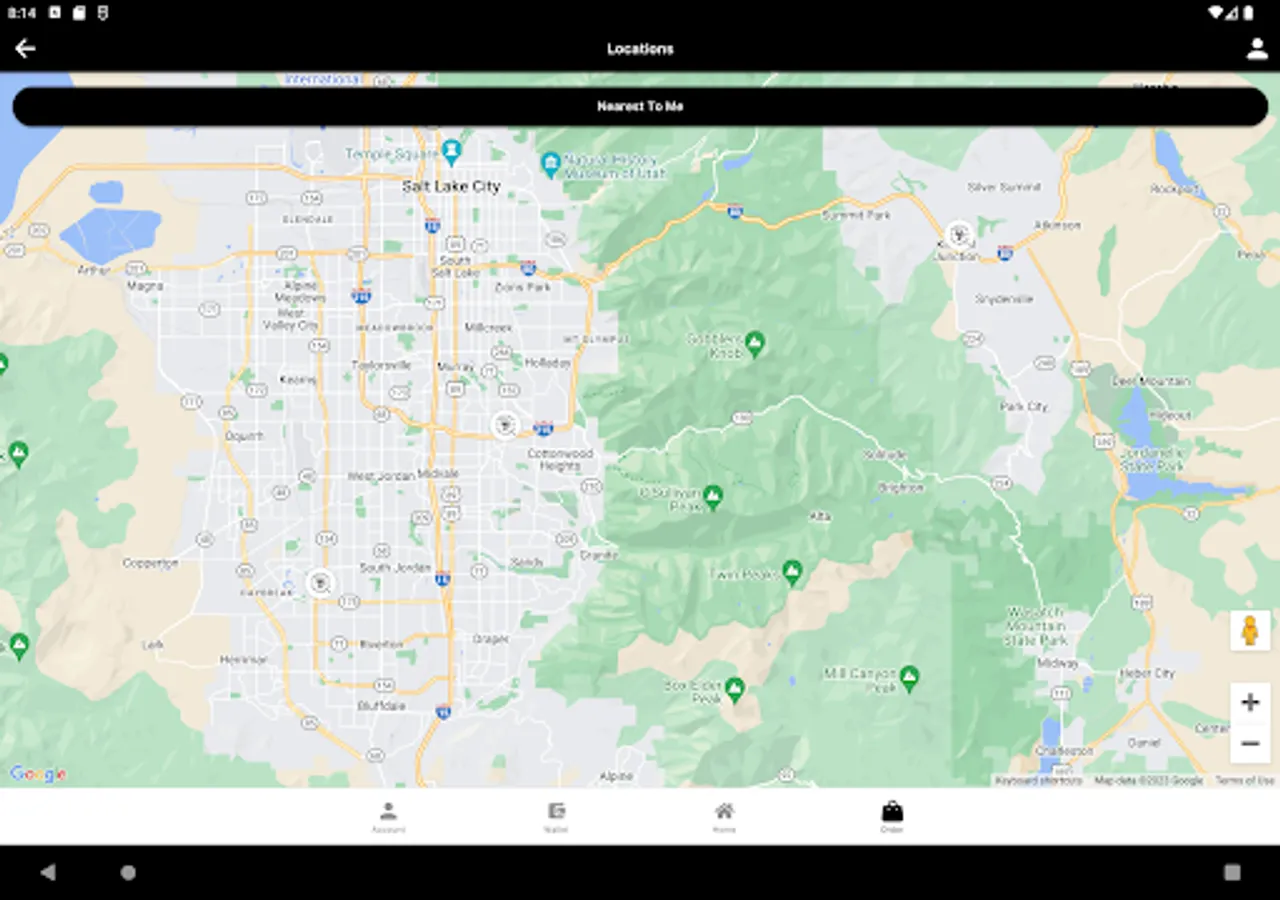Click the Bluffdale map label

coord(383,705)
